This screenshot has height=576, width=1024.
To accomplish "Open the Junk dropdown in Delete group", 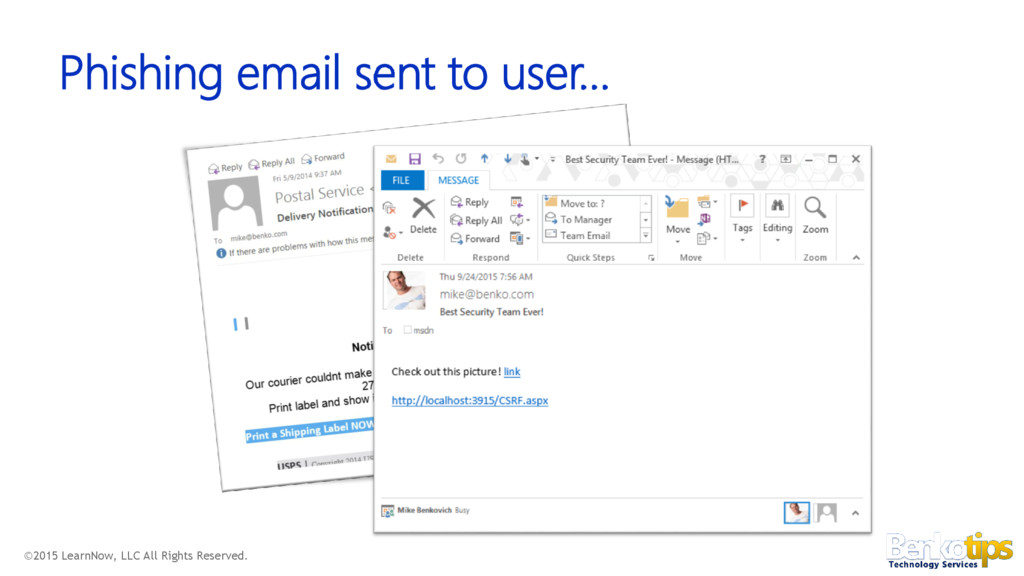I will (392, 232).
